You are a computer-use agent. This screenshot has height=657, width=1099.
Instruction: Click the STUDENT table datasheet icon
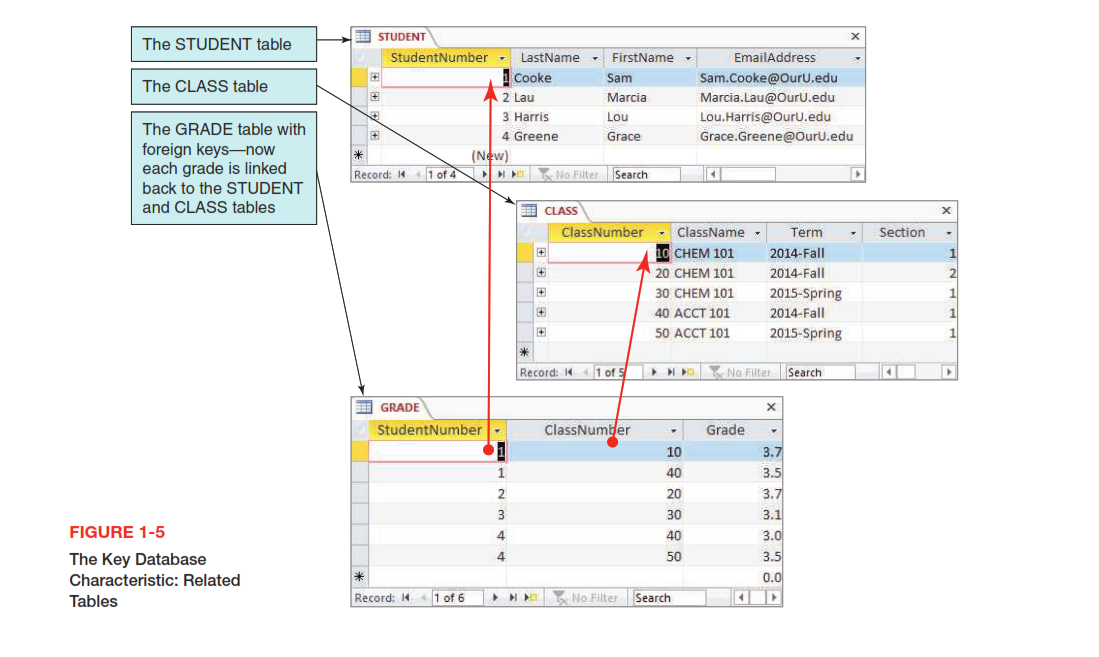pos(363,36)
